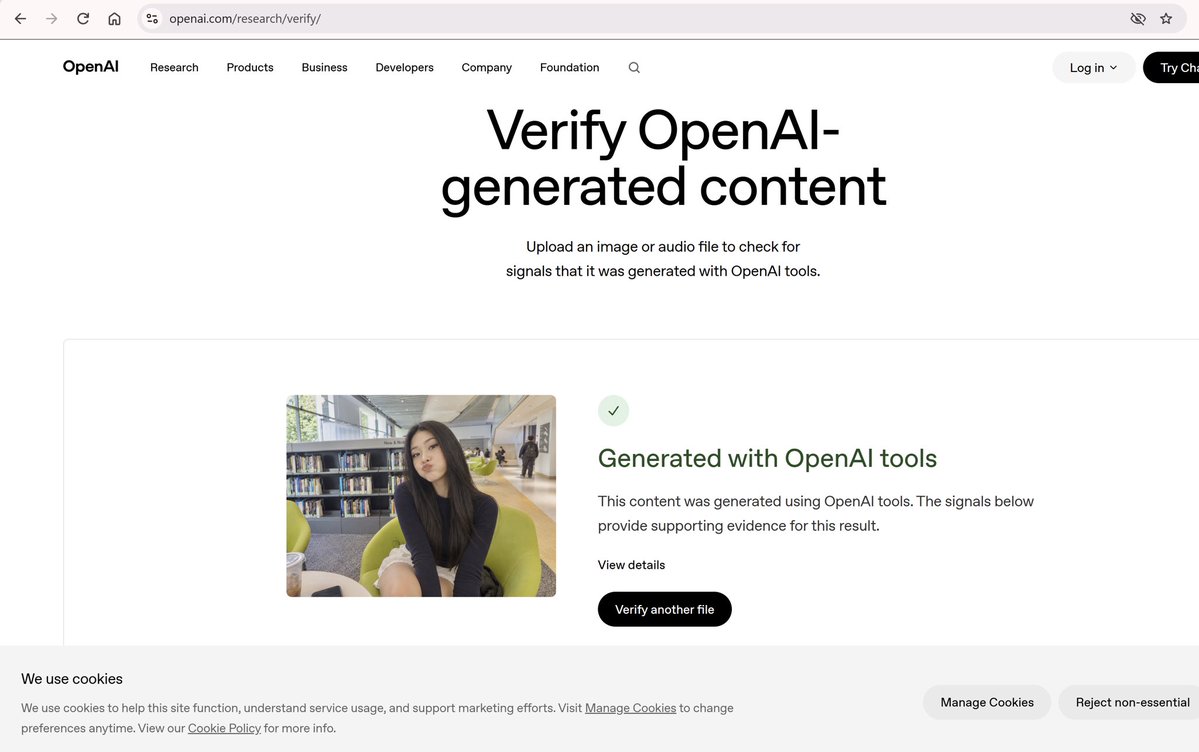Click the Manage Cookies button
Image resolution: width=1199 pixels, height=752 pixels.
pyautogui.click(x=986, y=702)
